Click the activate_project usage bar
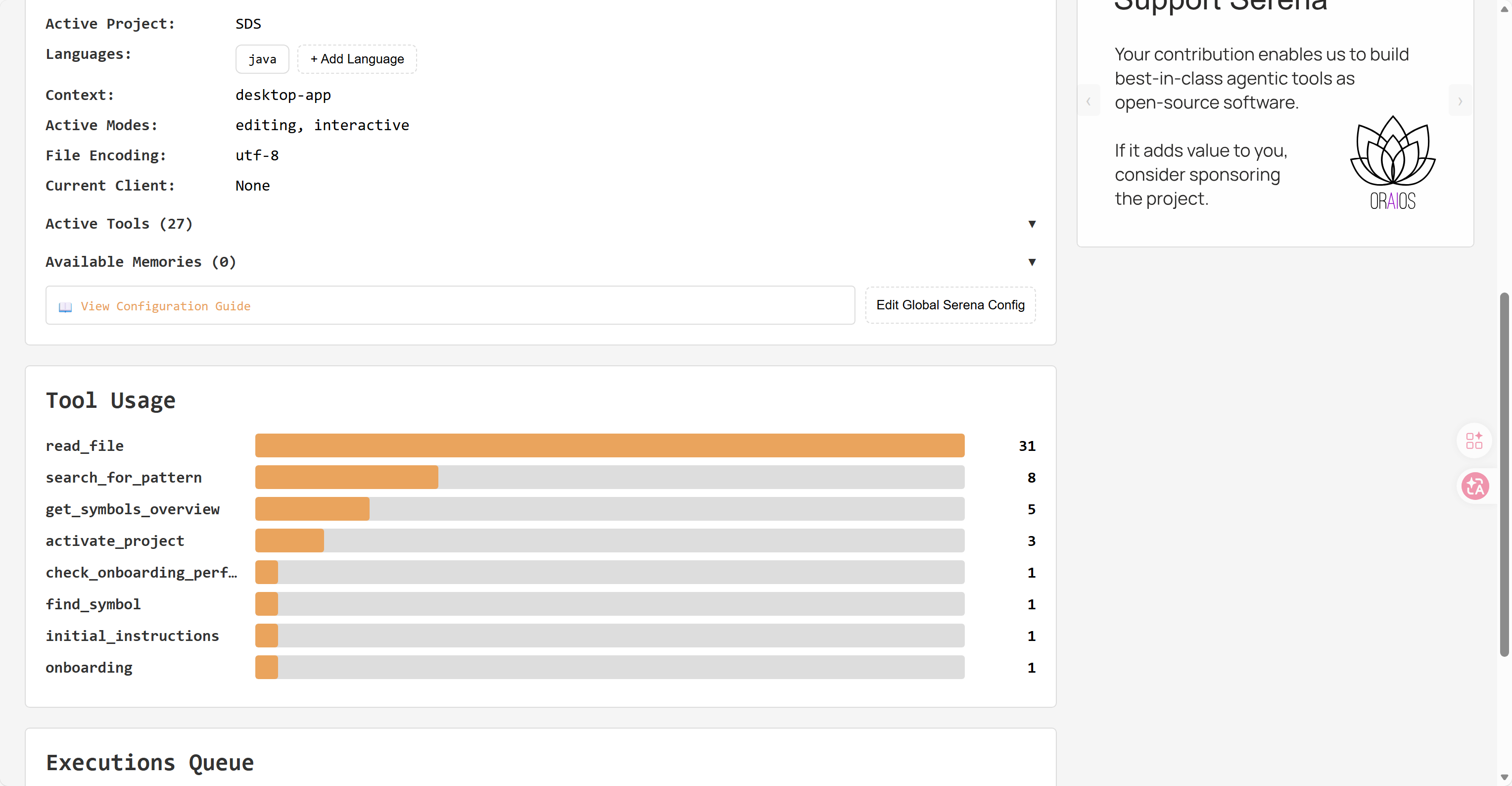 [x=610, y=540]
